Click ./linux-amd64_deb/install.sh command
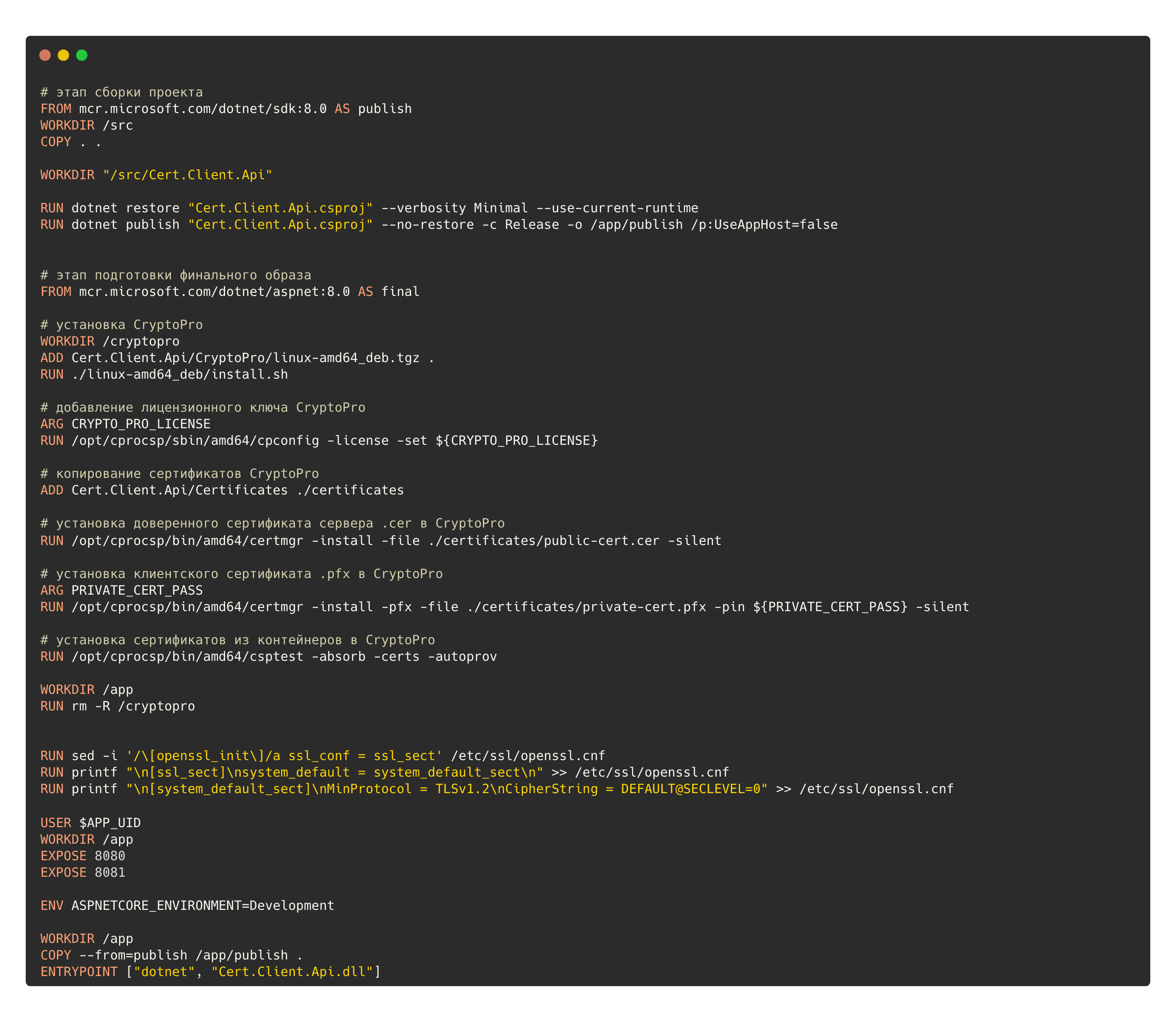The image size is (1176, 1022). [179, 374]
